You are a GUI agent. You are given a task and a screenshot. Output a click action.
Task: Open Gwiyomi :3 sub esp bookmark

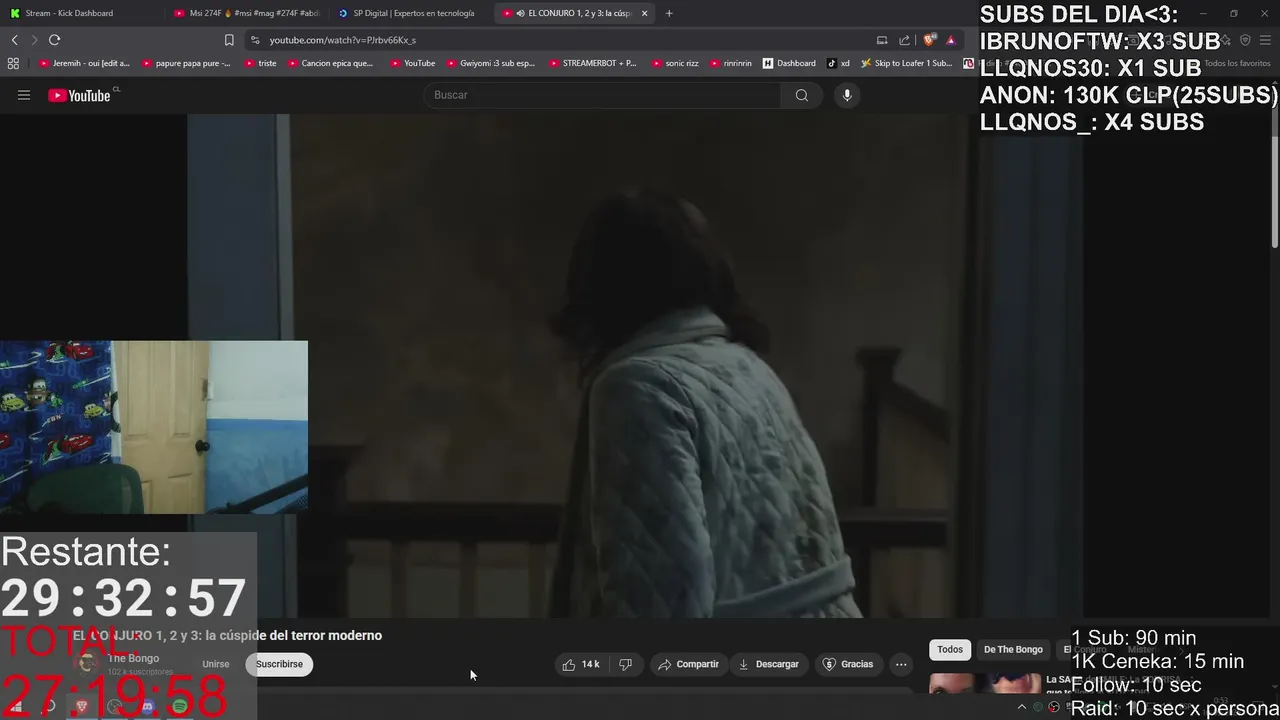click(x=490, y=63)
